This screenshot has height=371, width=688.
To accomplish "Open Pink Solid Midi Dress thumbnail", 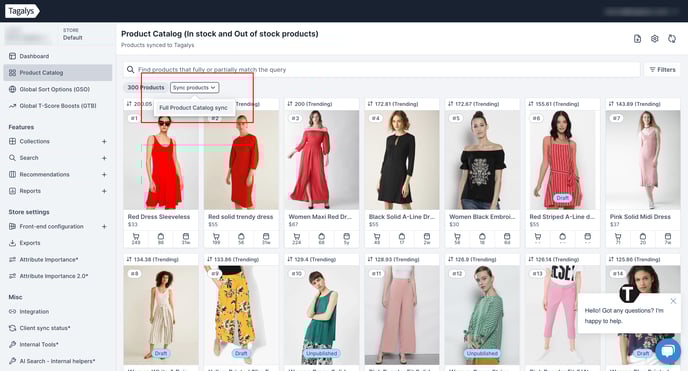I will (x=643, y=160).
